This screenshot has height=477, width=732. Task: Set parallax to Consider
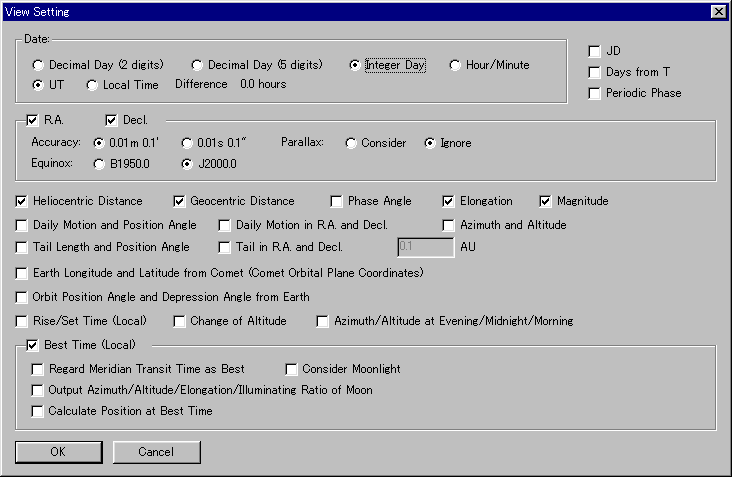tap(351, 143)
